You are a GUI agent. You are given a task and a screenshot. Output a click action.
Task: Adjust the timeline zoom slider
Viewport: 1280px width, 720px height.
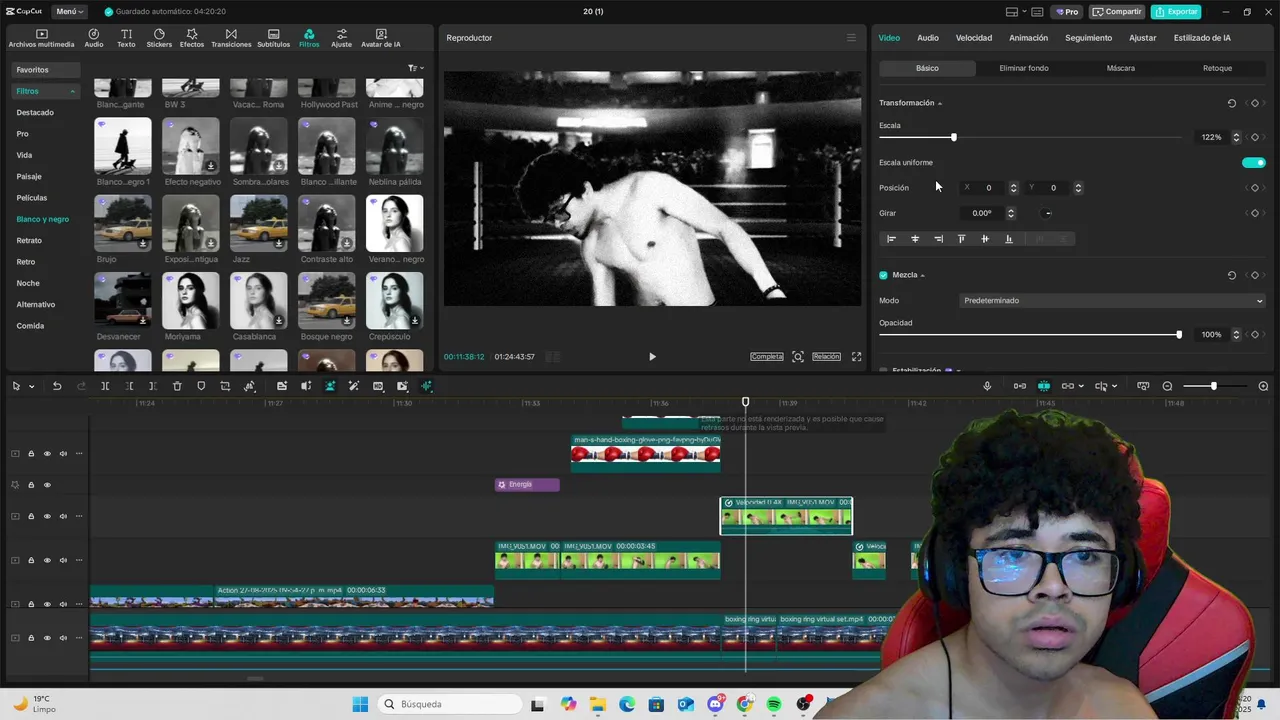point(1214,386)
